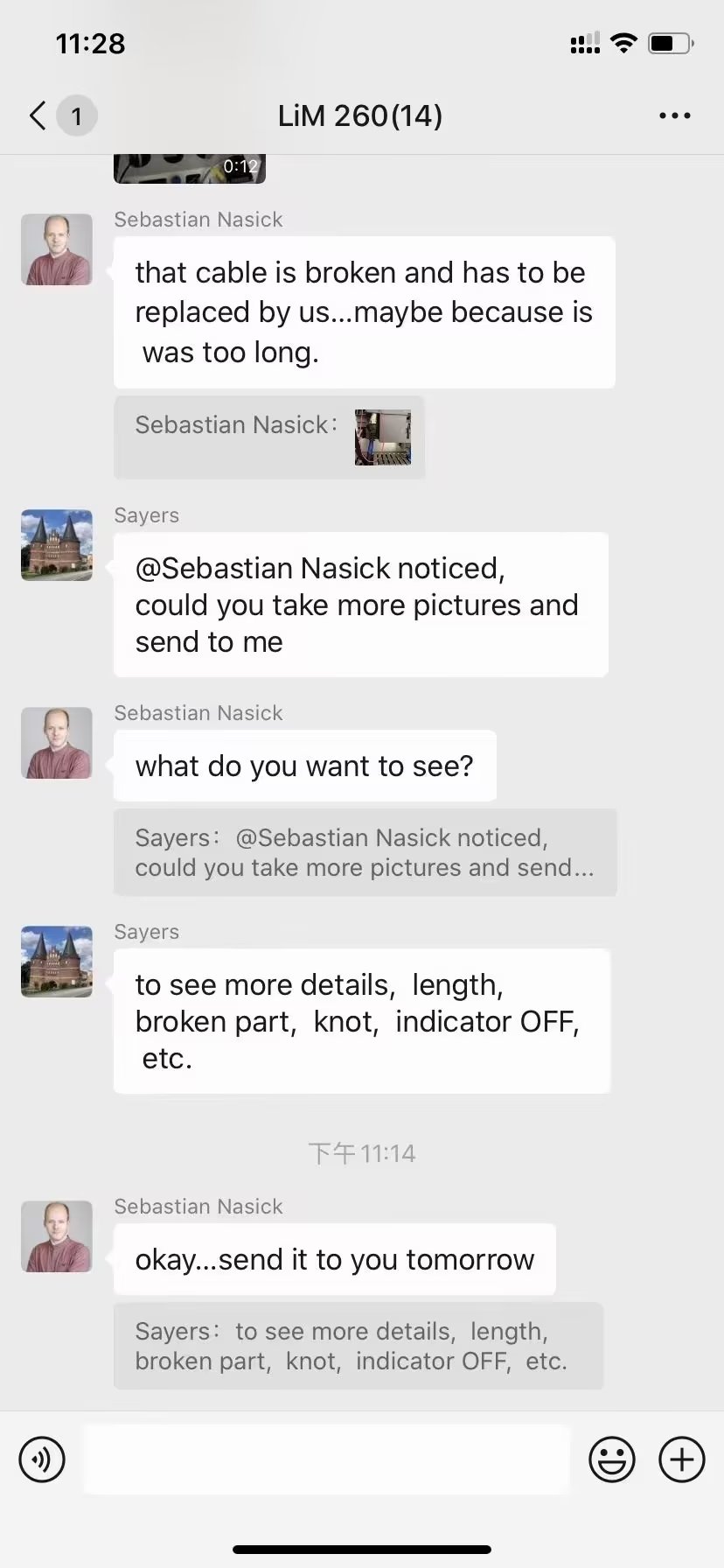Open the plus attachments panel
Screen dimensions: 724x1568
pos(681,1459)
